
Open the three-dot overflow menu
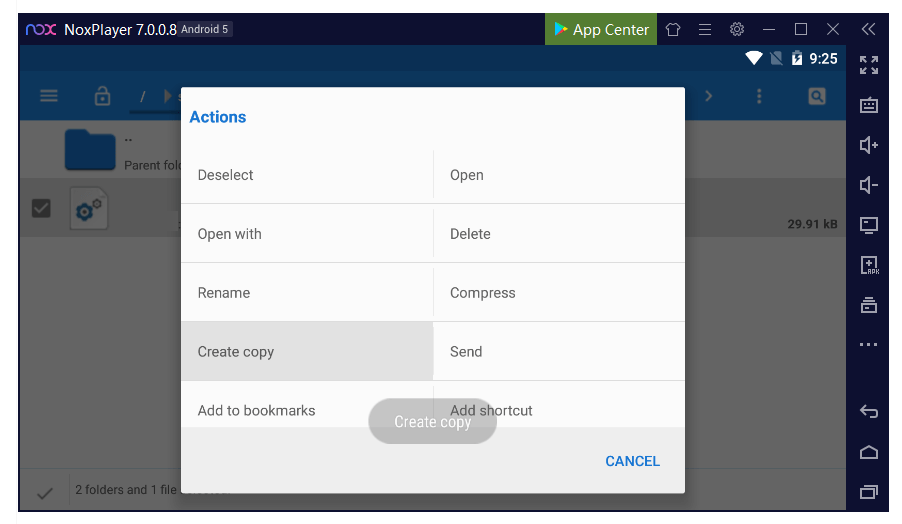[x=759, y=96]
